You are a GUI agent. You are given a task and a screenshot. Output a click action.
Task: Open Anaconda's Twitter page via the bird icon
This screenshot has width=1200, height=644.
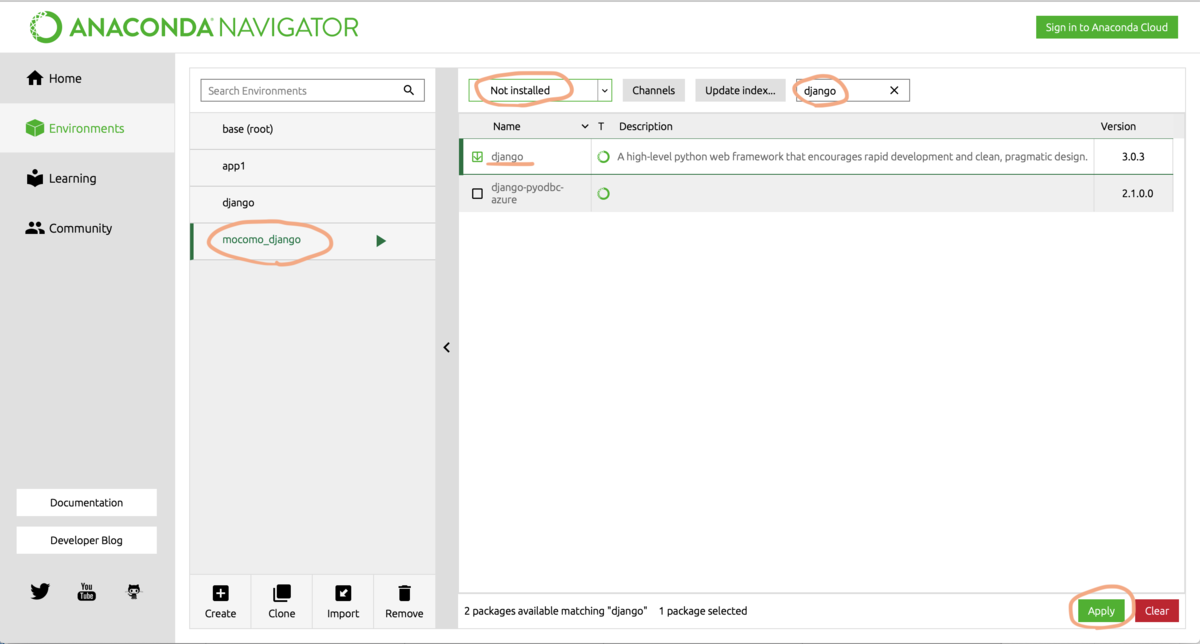pos(40,591)
